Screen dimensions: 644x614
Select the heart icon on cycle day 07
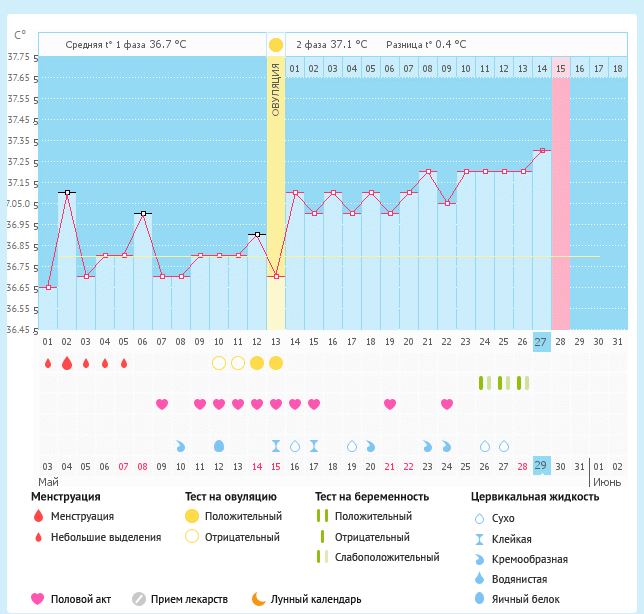click(162, 404)
